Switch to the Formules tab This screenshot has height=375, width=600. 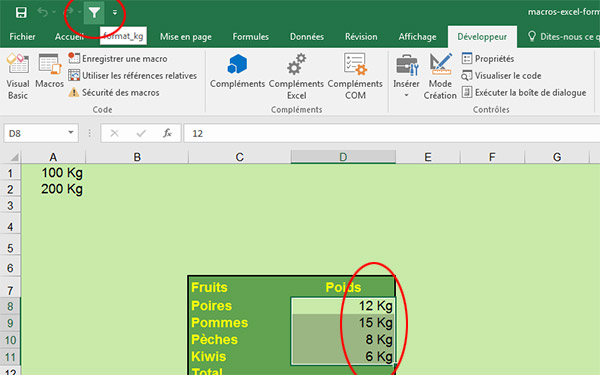251,37
